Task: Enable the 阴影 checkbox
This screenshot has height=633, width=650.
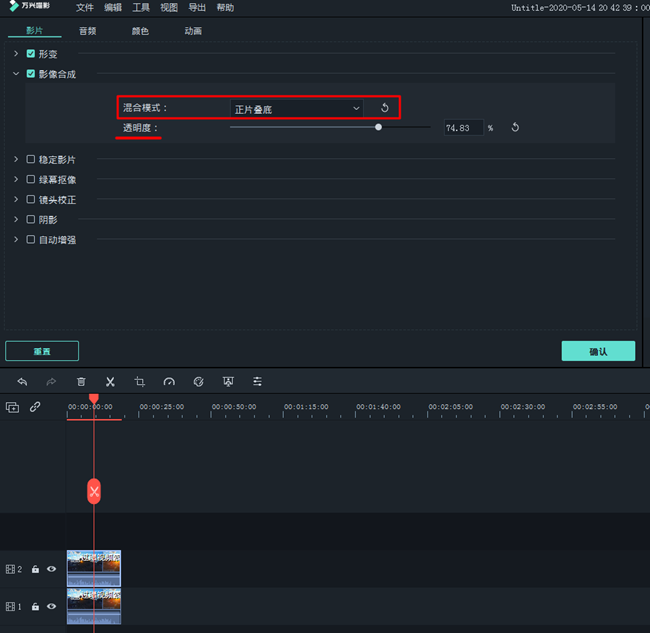Action: 31,219
